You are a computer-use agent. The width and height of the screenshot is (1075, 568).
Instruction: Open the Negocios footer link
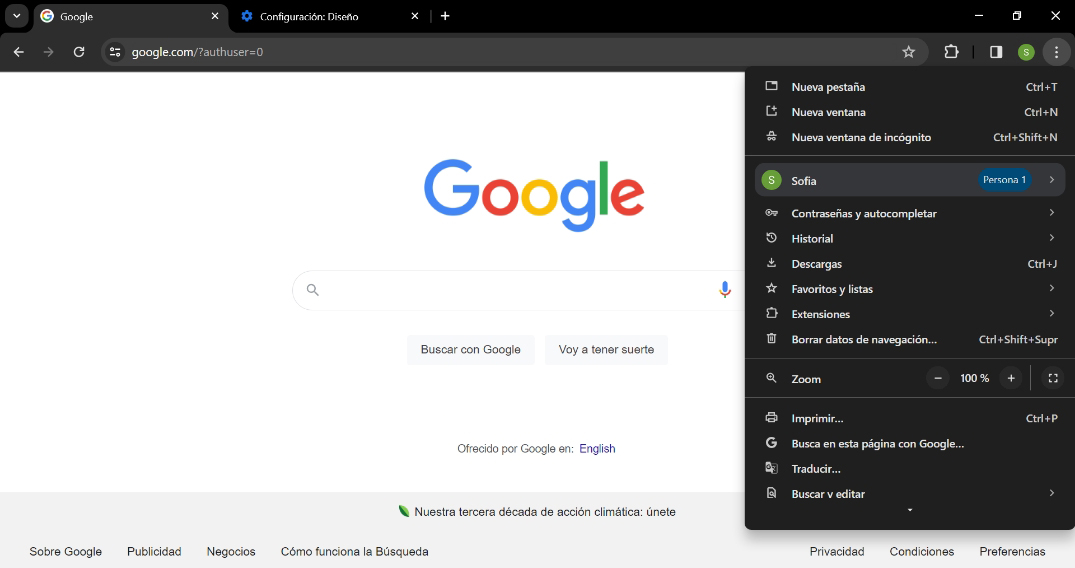point(231,552)
